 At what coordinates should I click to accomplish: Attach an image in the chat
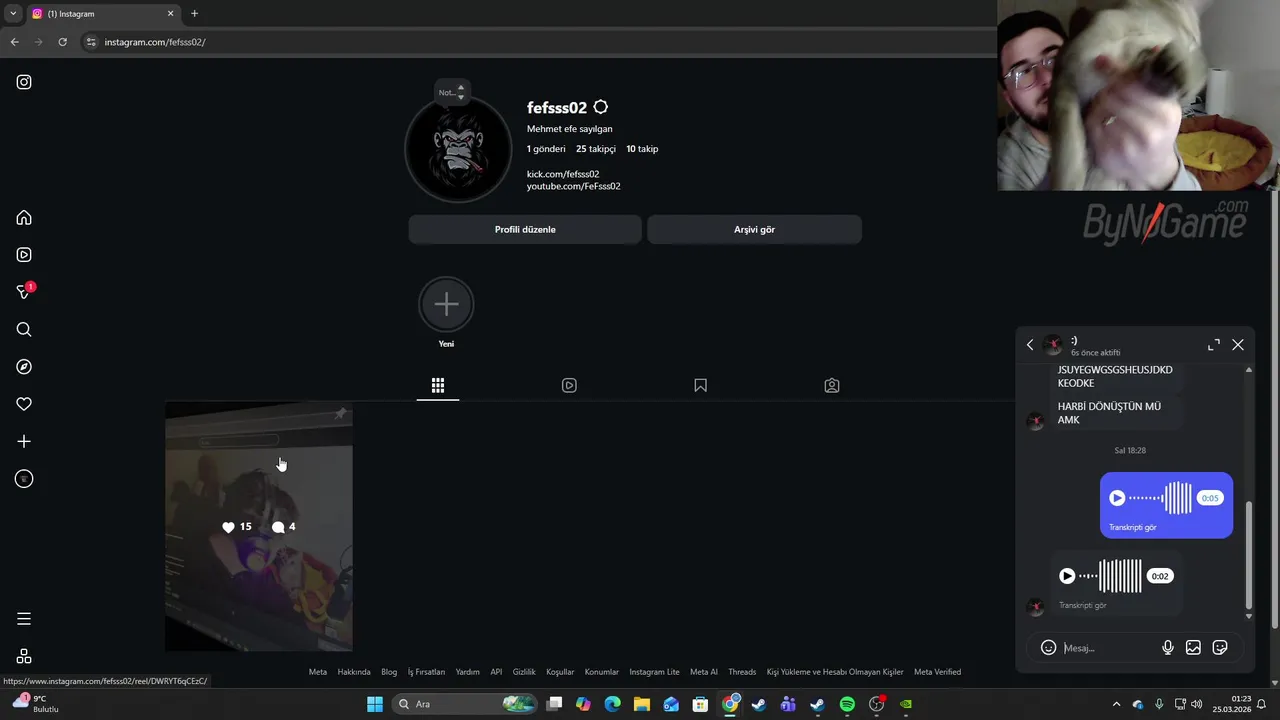(x=1193, y=648)
